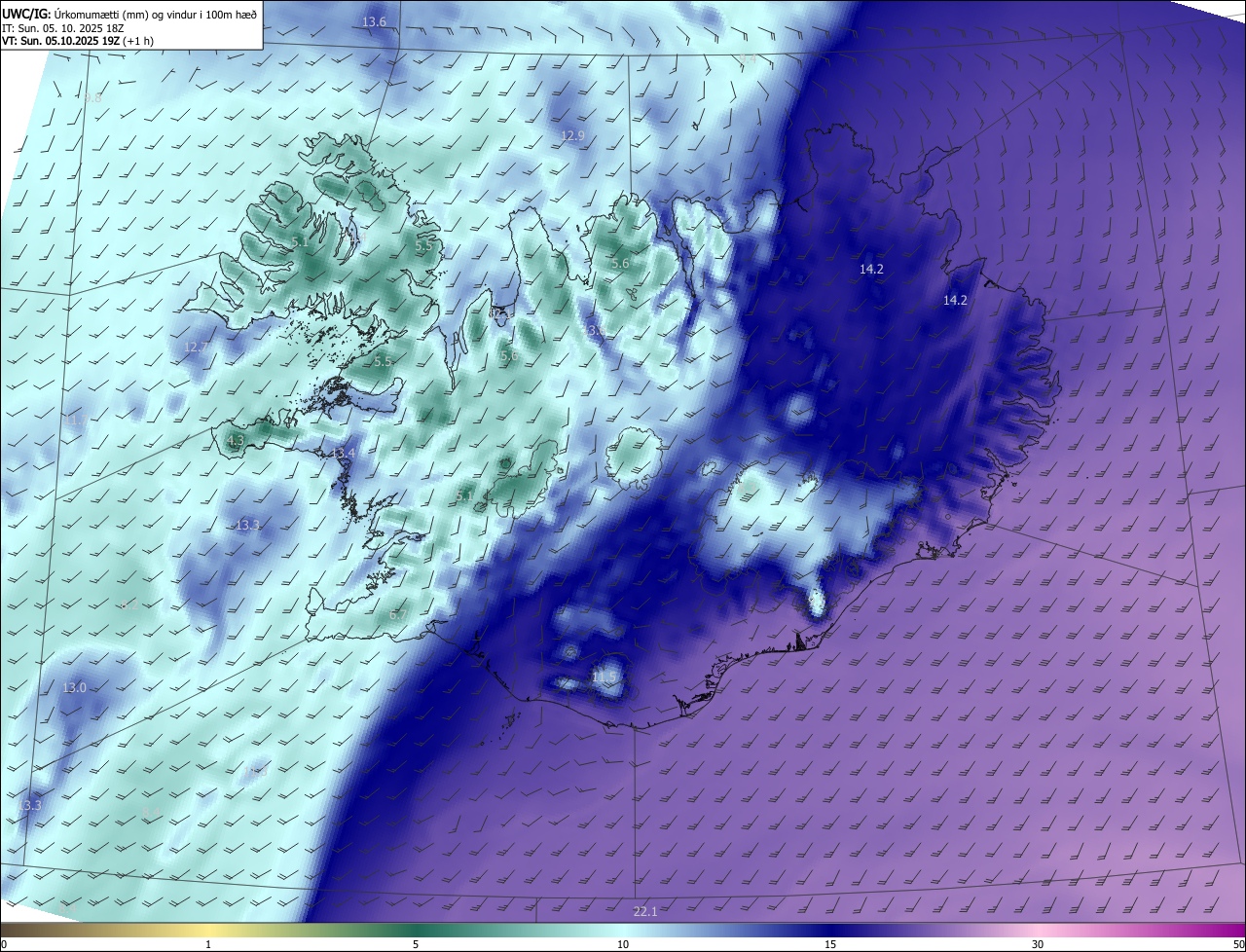Click the 12.7 value label on map
This screenshot has height=952, width=1246.
(196, 348)
